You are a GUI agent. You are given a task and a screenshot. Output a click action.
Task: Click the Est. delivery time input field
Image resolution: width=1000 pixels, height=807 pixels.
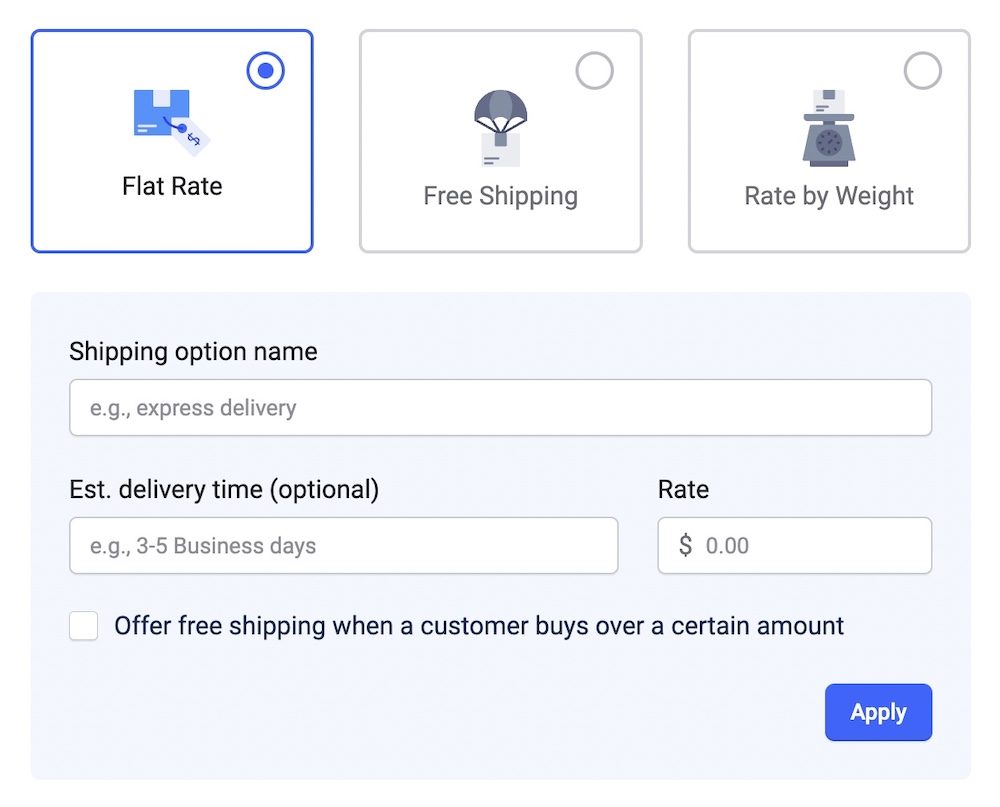343,546
